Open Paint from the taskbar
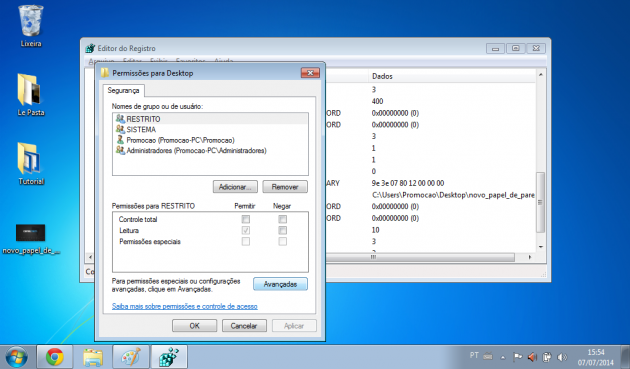 coord(131,357)
